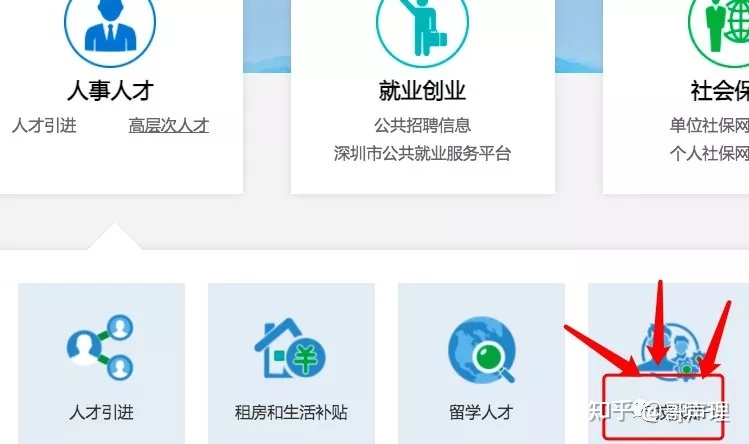Click the blue businessman icon above 人事人才
749x444 pixels.
click(x=110, y=26)
